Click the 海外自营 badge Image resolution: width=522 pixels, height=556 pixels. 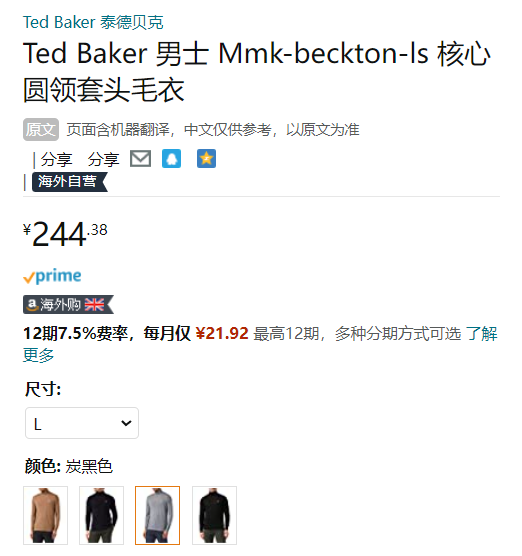(70, 182)
